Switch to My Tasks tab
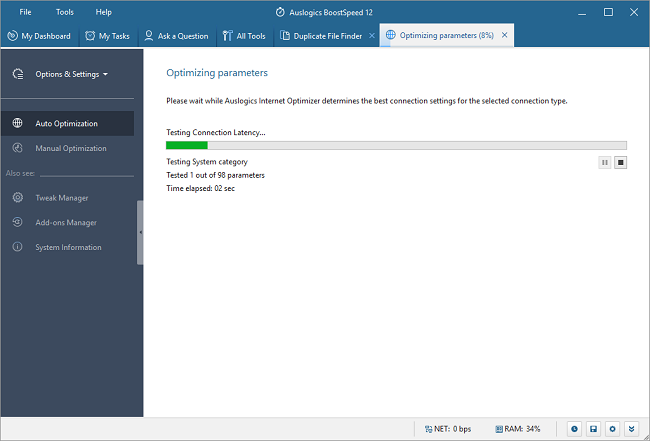This screenshot has height=441, width=650. coord(107,36)
